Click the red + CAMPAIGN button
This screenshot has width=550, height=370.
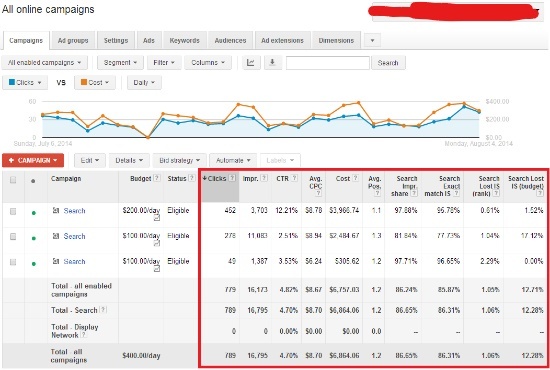tap(33, 160)
